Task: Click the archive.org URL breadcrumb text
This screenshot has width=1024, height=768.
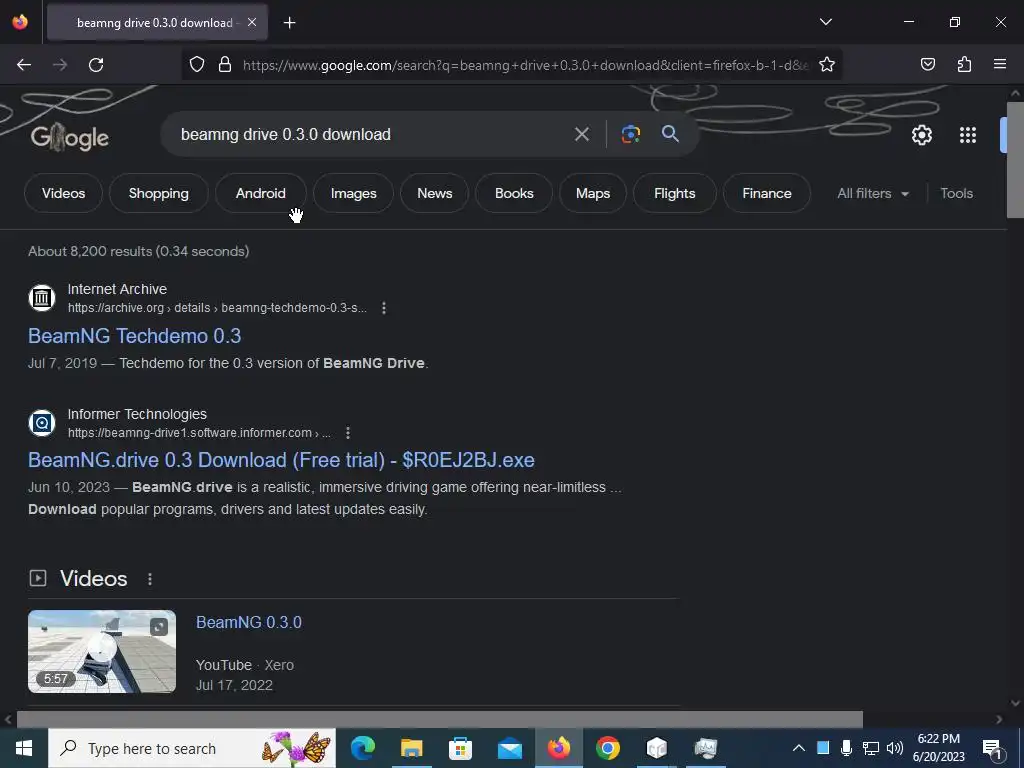Action: [x=217, y=308]
